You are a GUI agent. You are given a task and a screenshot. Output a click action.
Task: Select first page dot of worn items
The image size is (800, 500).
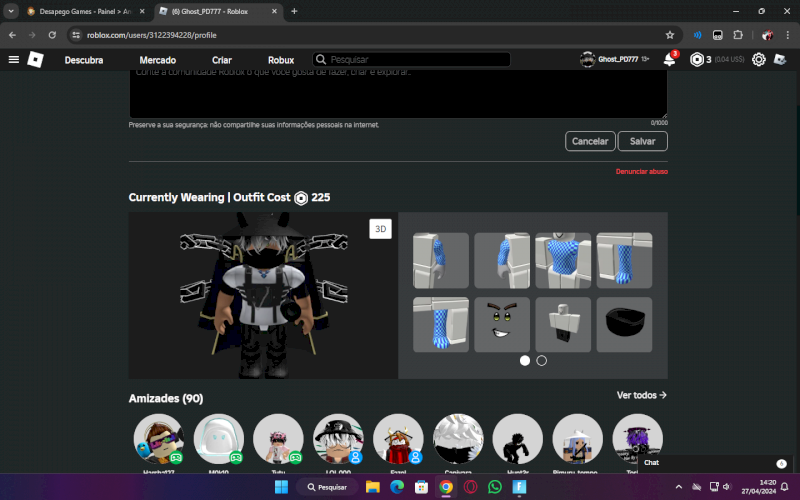(x=524, y=361)
